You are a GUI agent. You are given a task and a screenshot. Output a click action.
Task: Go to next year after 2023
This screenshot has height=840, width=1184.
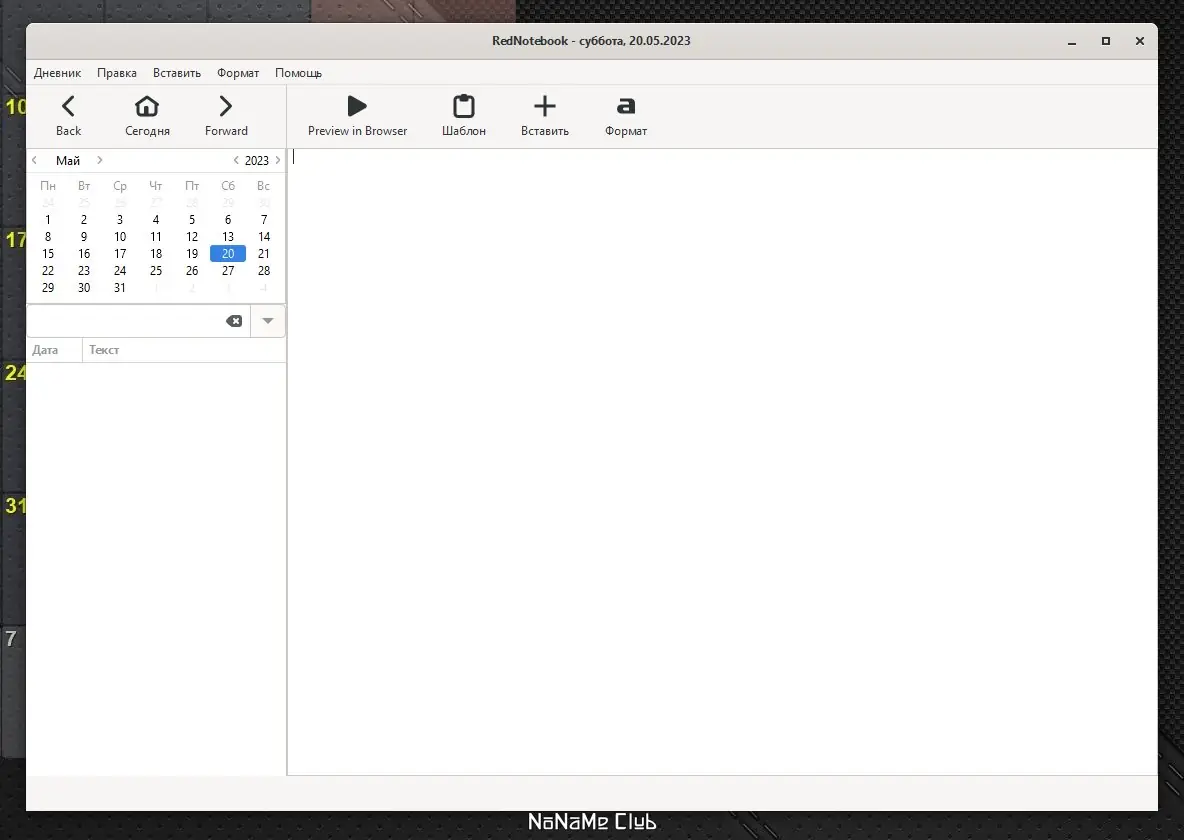point(278,160)
